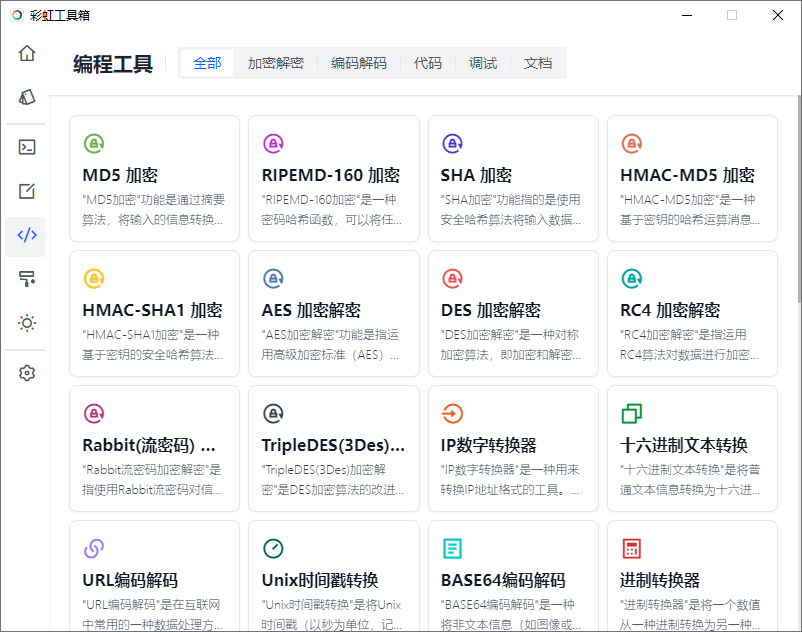Open the settings gear icon
The image size is (802, 632).
(27, 373)
